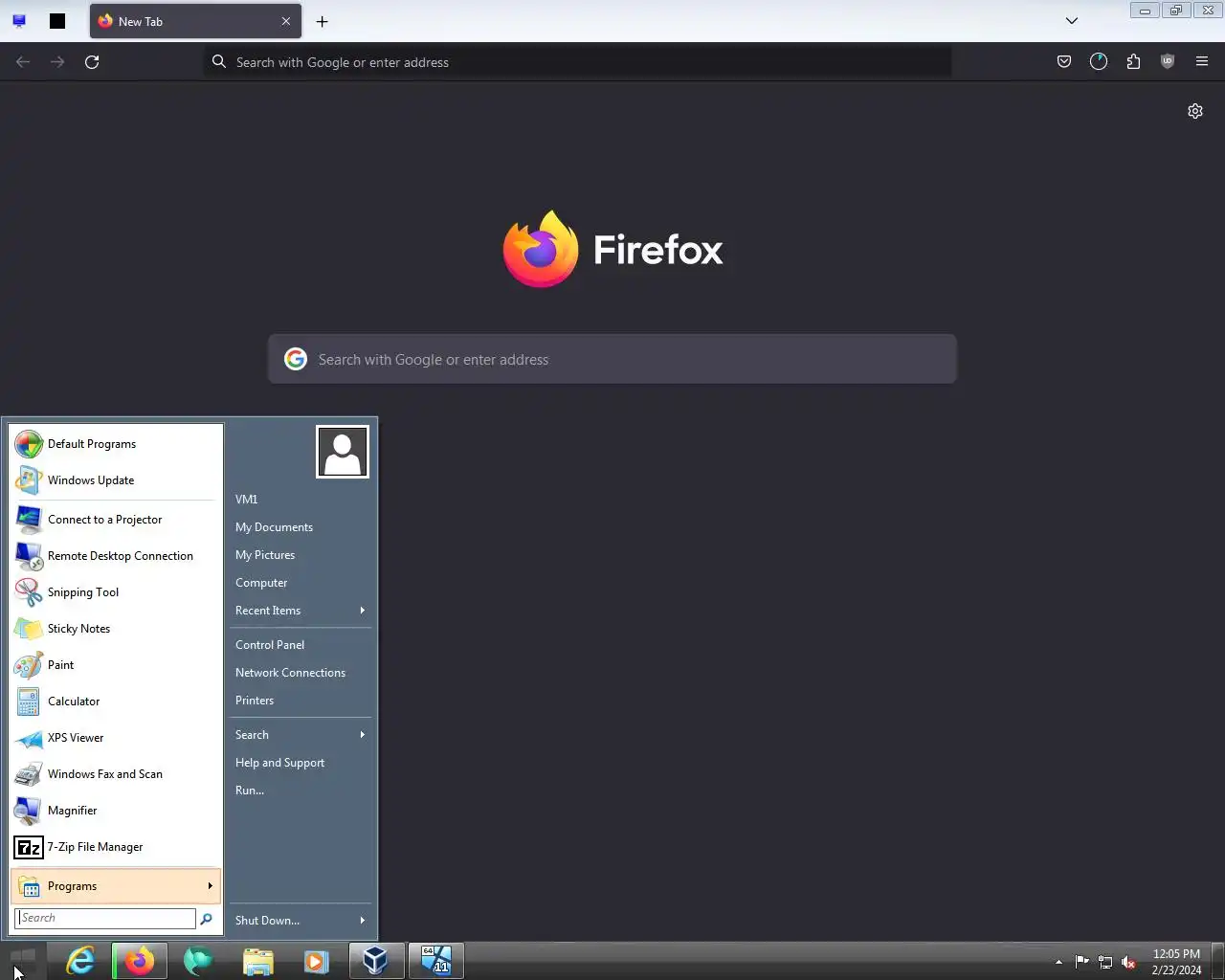Viewport: 1225px width, 980px height.
Task: Open the Firefox extensions puzzle icon
Action: [x=1133, y=62]
